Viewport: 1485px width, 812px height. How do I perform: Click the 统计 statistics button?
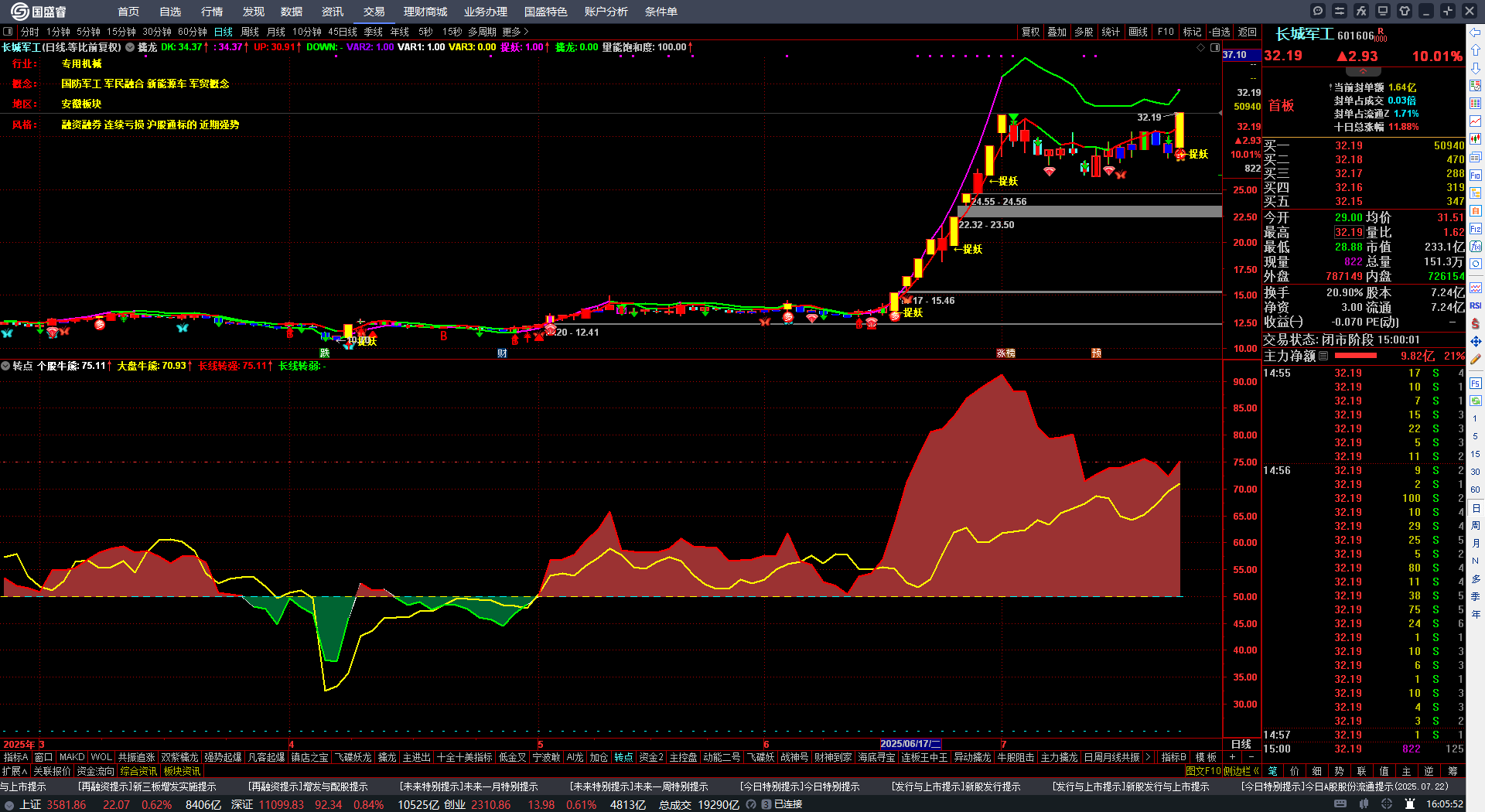(x=1111, y=32)
